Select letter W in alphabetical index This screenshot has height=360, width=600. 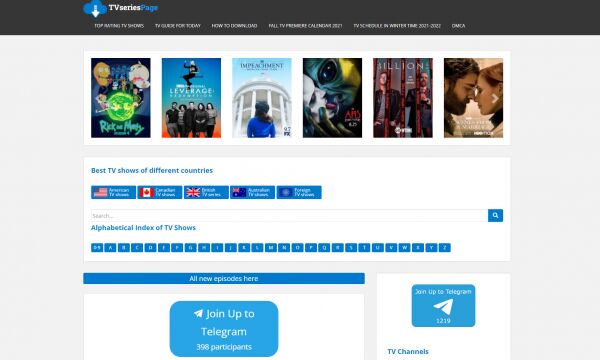click(404, 248)
